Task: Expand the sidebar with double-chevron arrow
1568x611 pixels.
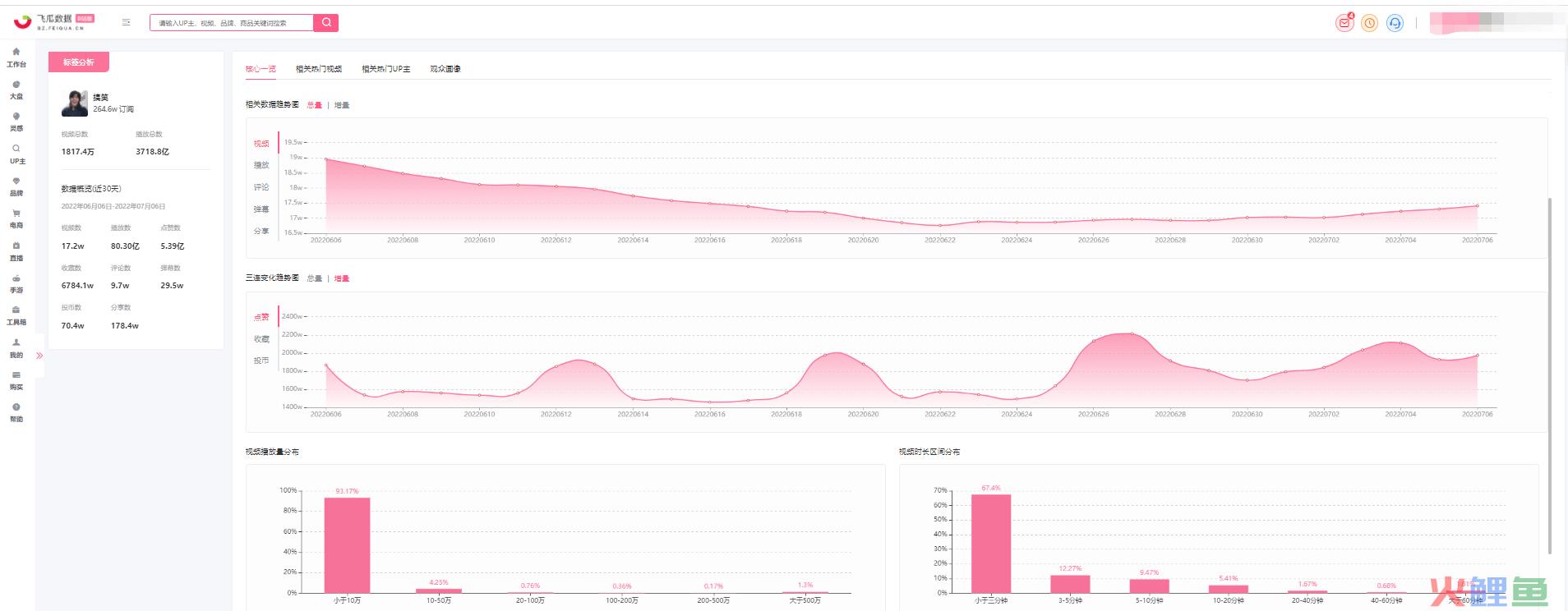Action: tap(39, 356)
